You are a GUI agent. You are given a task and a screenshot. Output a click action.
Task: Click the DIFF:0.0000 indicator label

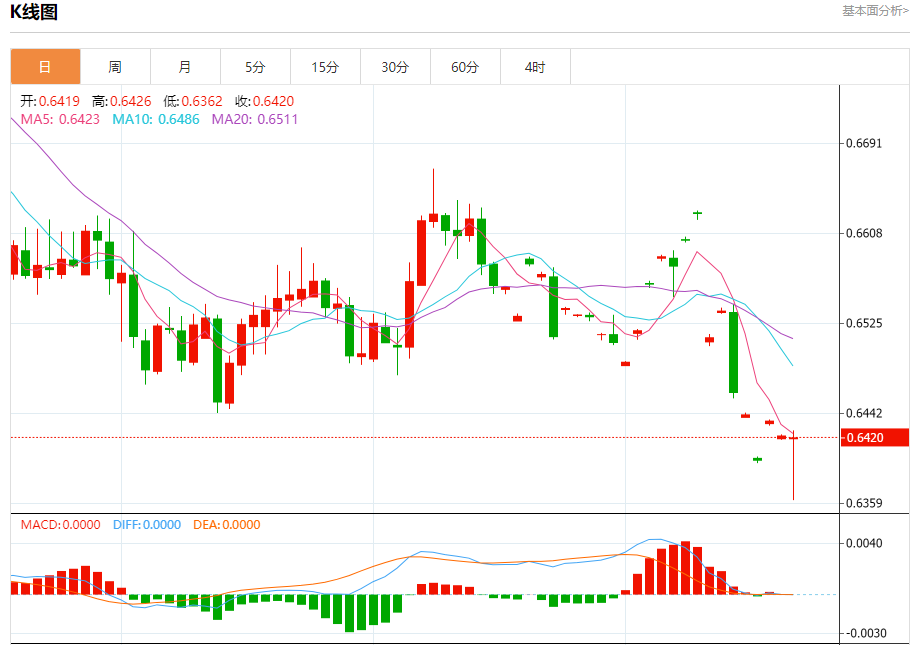[147, 524]
